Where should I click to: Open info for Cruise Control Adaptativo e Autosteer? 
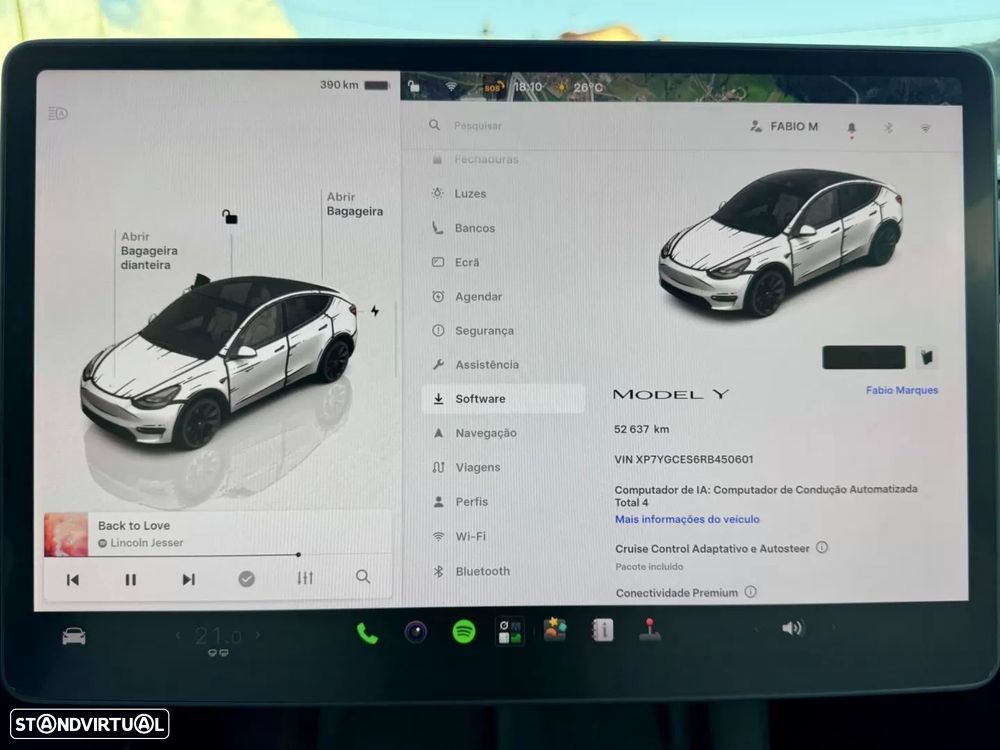(822, 547)
